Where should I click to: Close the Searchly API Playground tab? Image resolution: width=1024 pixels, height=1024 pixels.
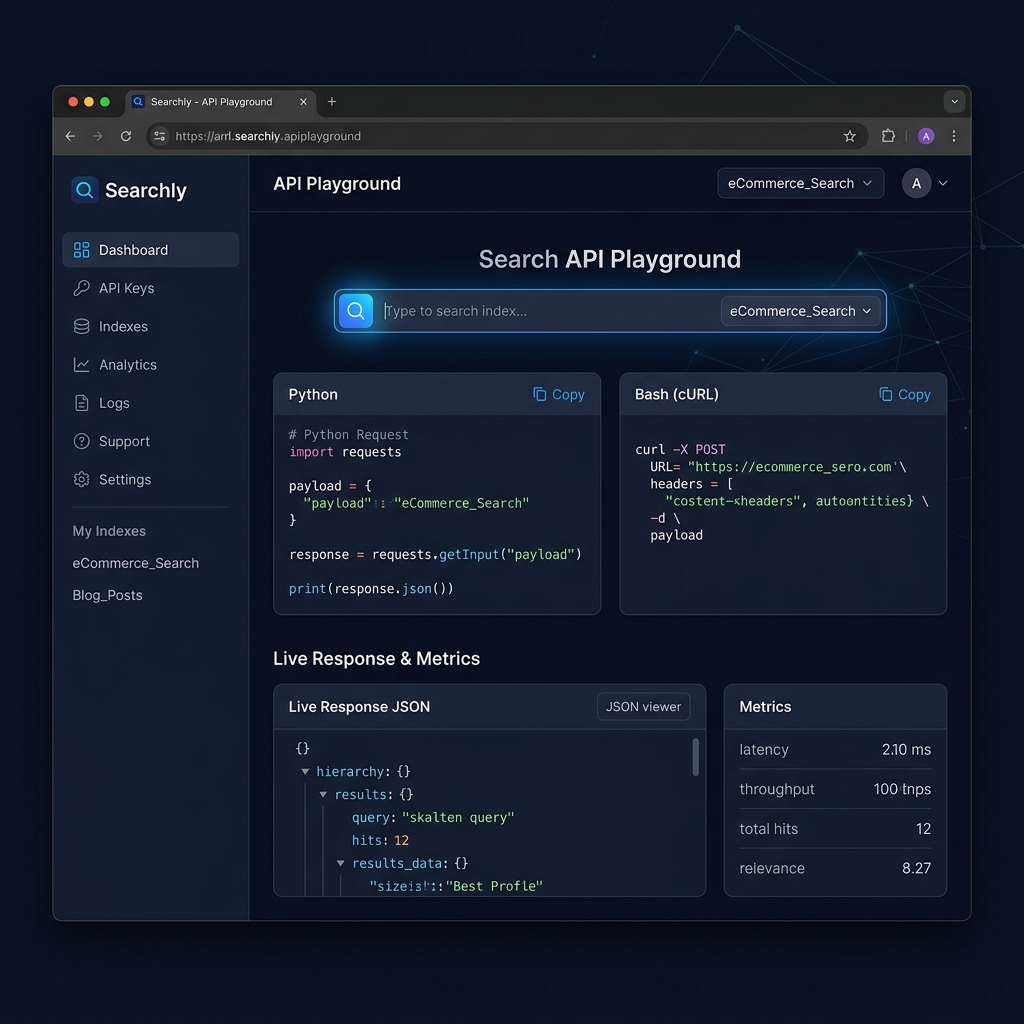303,102
